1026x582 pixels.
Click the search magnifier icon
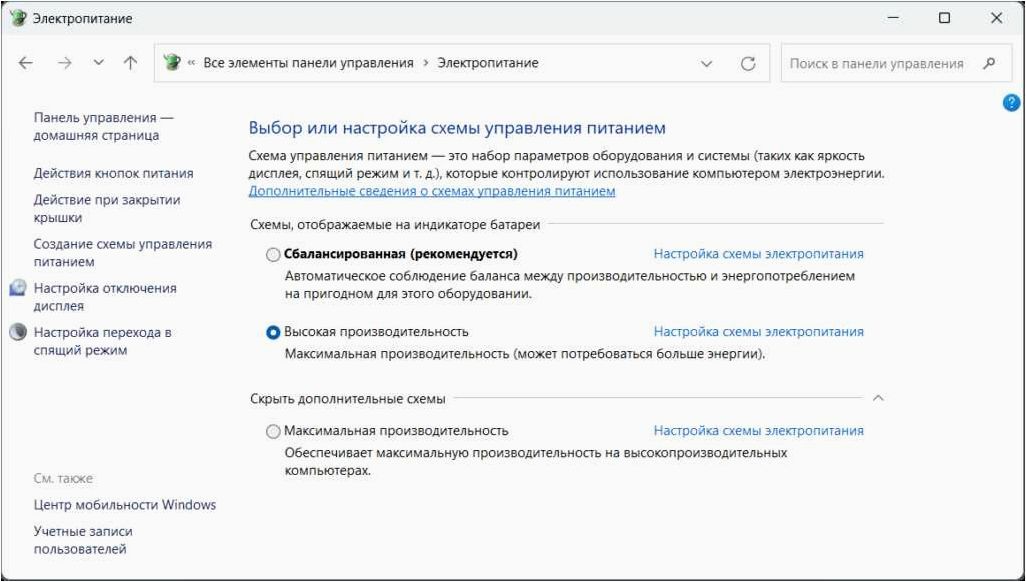[x=989, y=63]
